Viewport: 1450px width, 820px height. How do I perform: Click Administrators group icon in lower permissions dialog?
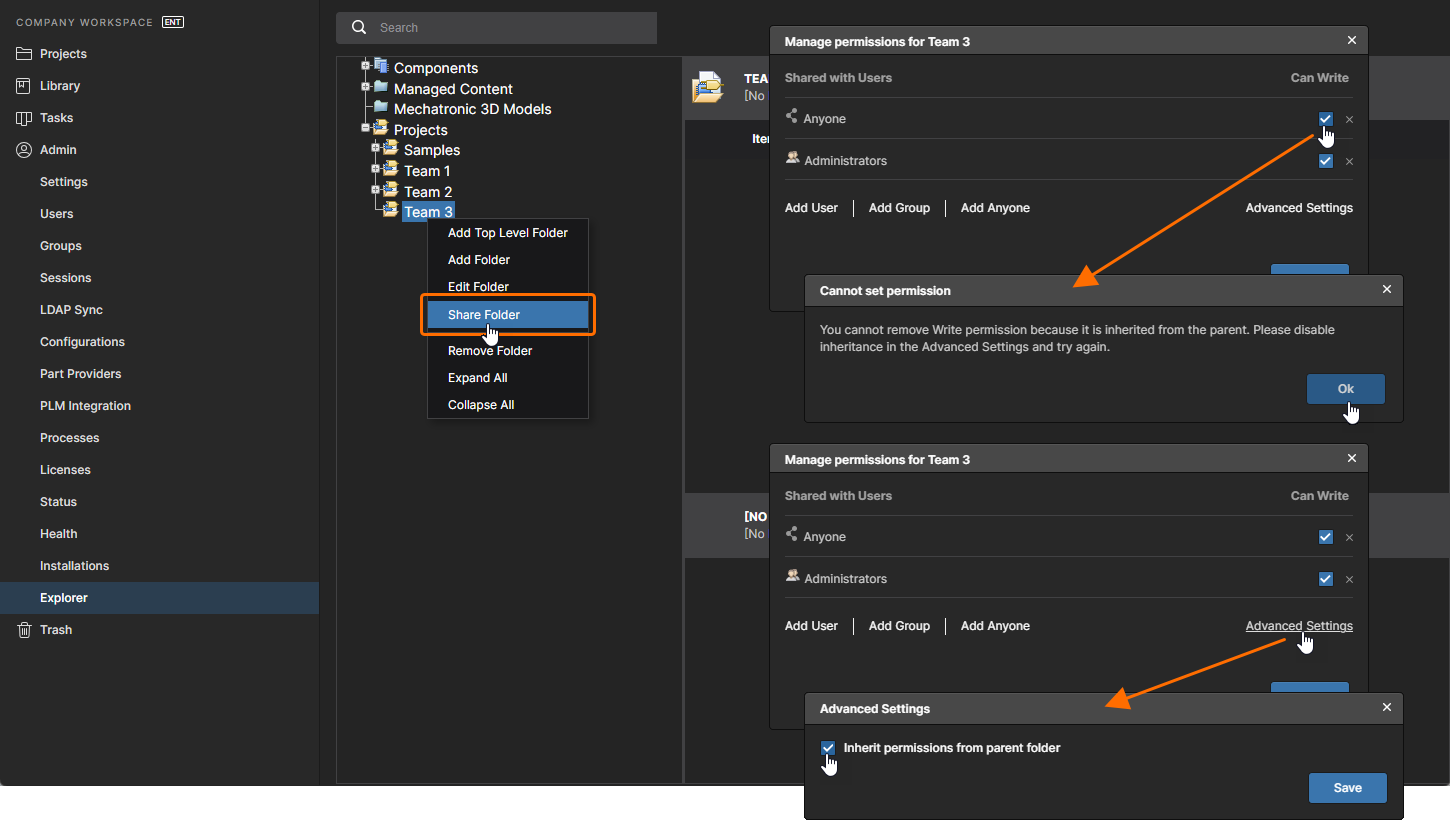point(792,576)
